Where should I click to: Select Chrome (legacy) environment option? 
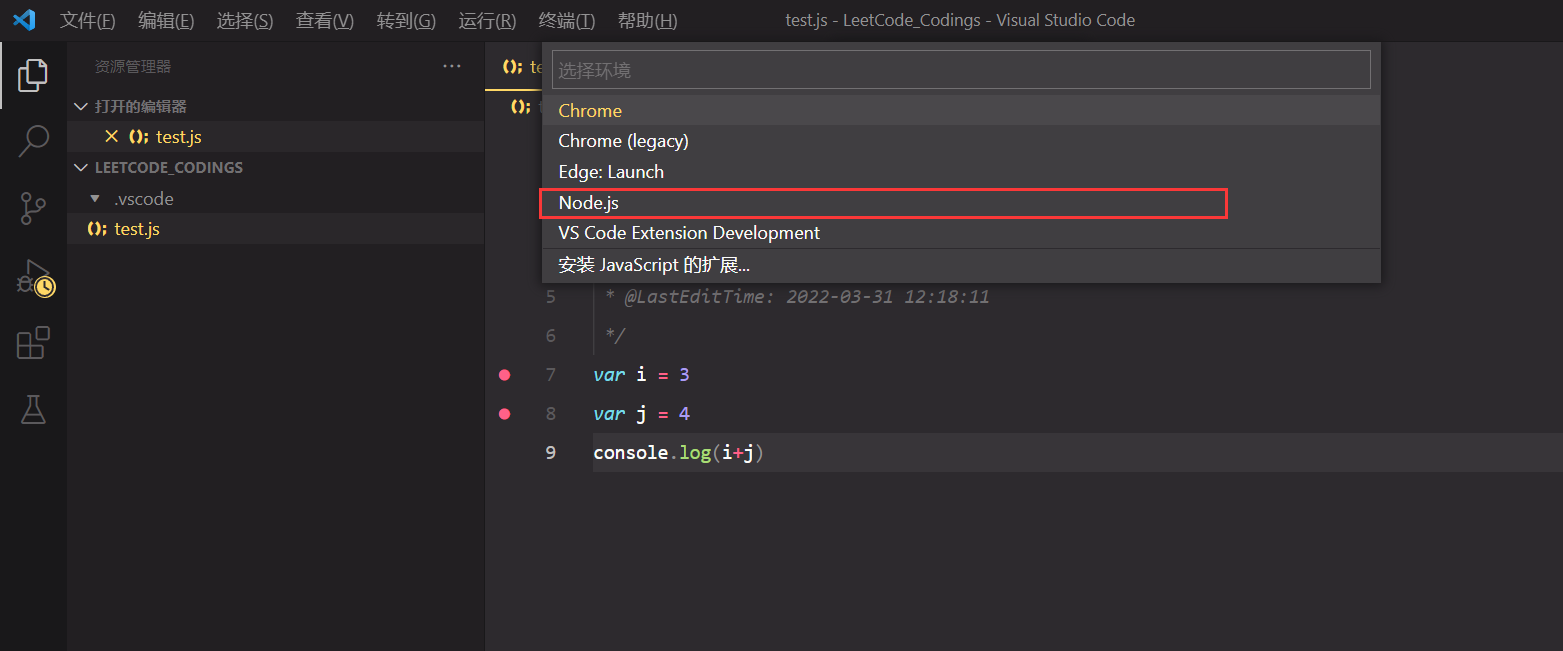point(961,141)
